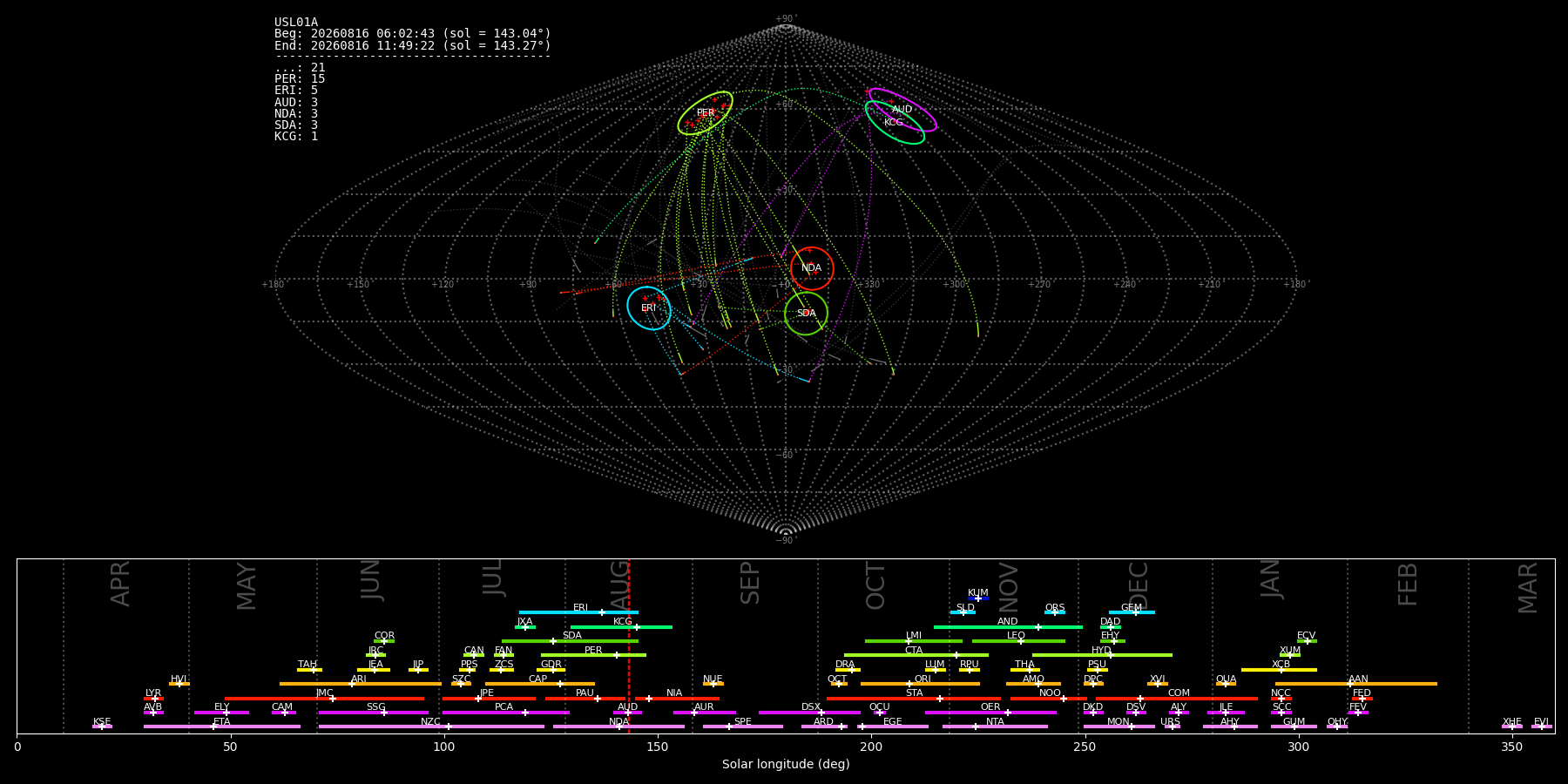The width and height of the screenshot is (1568, 784).
Task: Click the KUM blue shower bar
Action: [978, 598]
